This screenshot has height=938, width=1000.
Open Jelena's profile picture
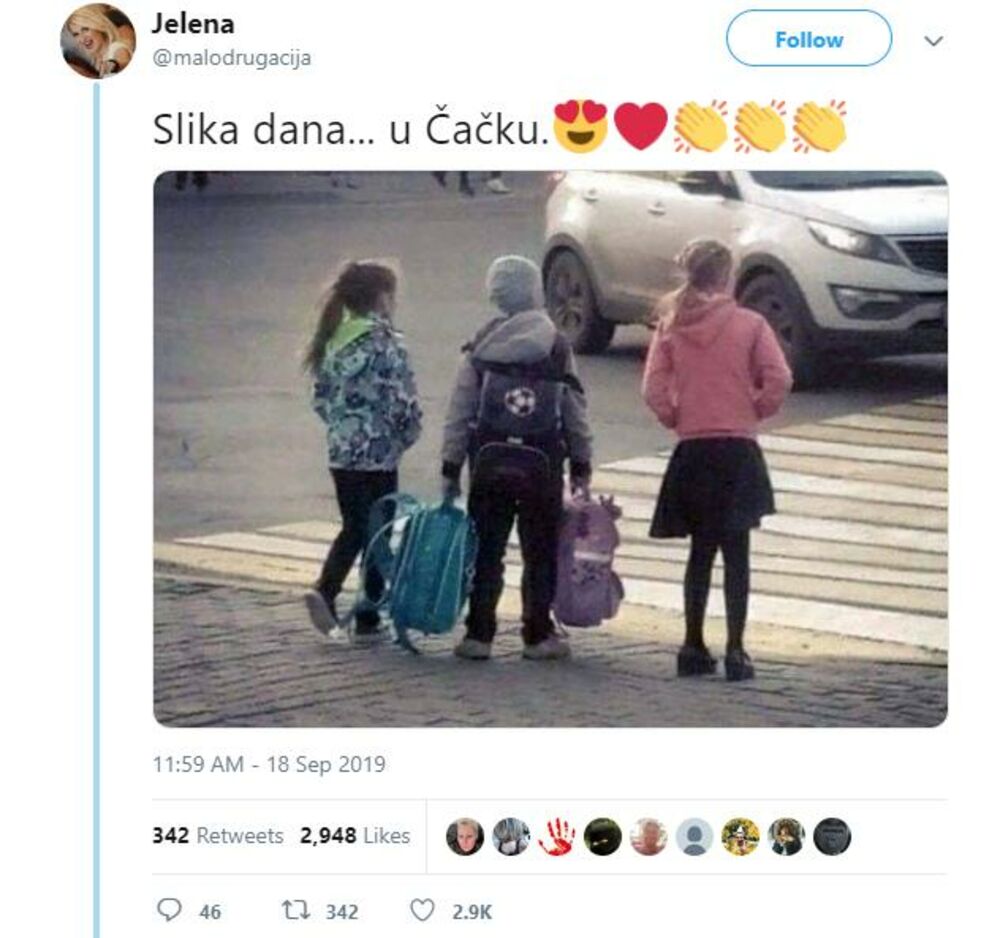click(x=98, y=41)
